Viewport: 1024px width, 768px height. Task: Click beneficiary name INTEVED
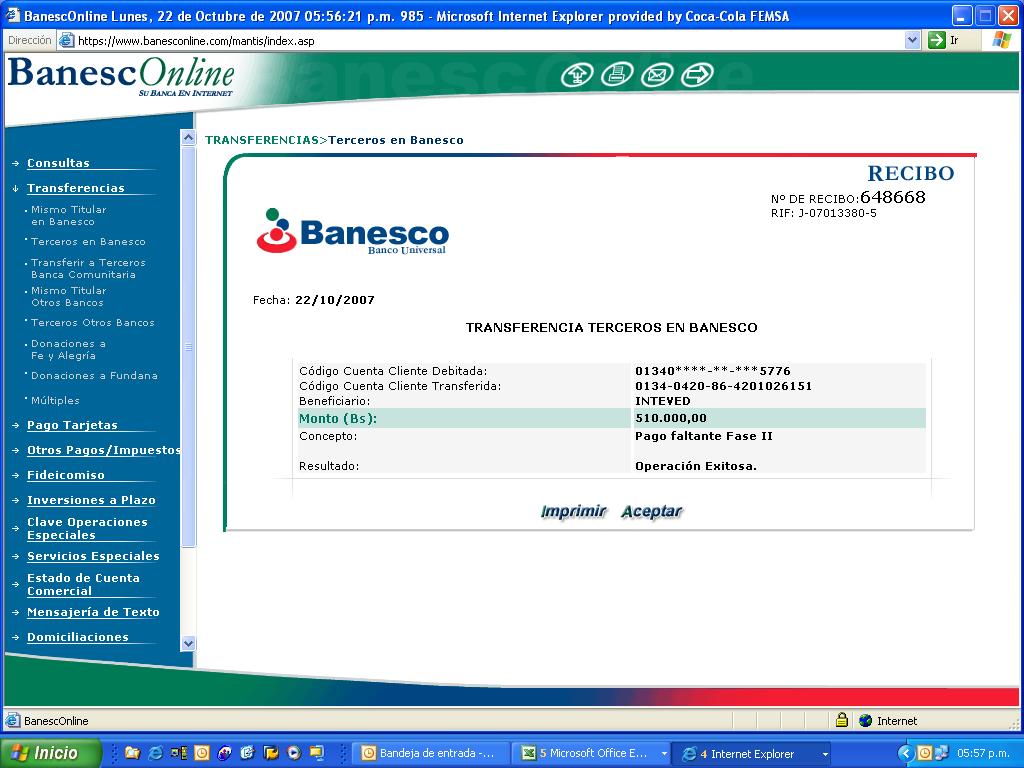point(662,401)
